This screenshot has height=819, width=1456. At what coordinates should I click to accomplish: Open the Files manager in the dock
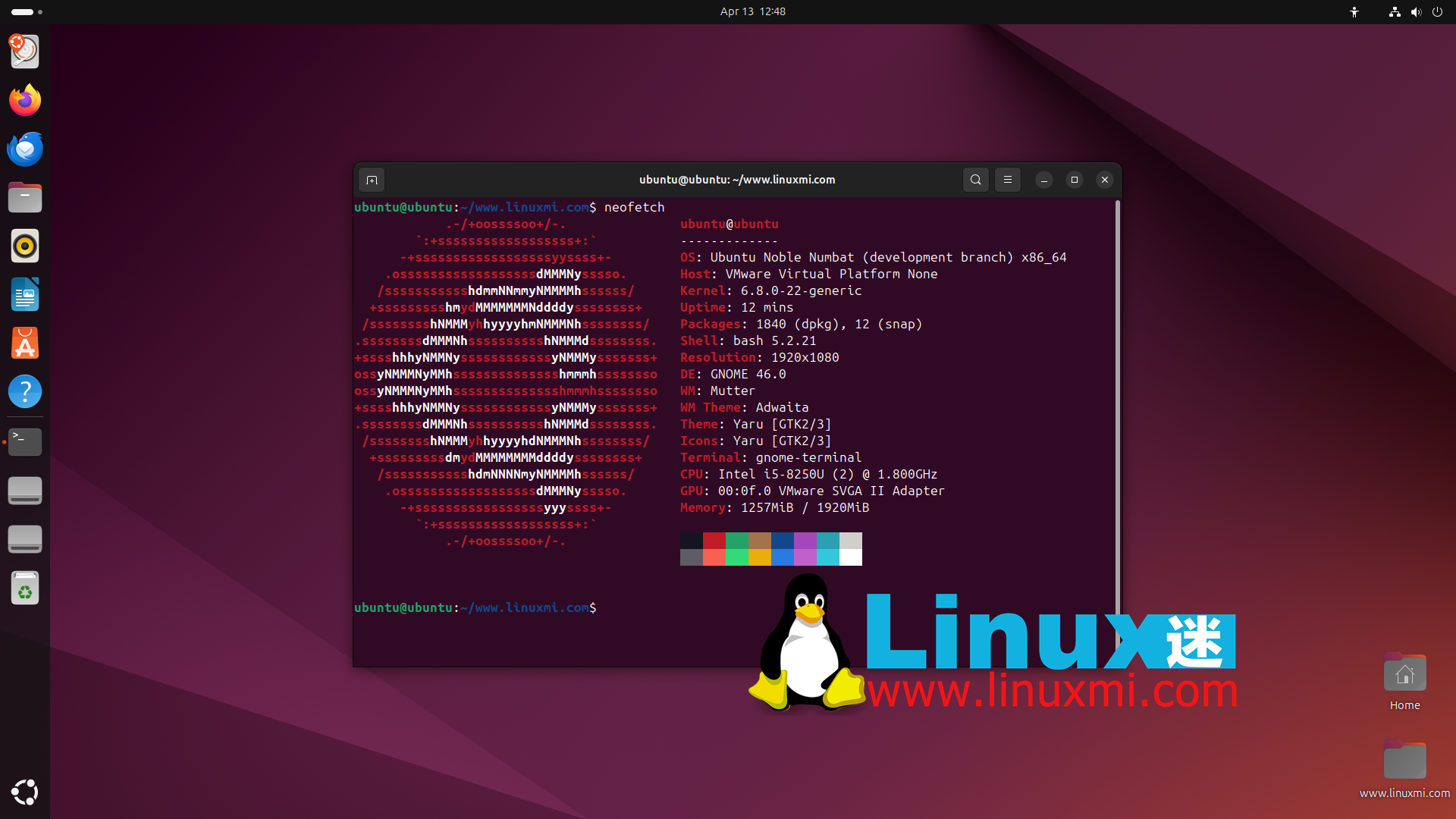coord(24,197)
